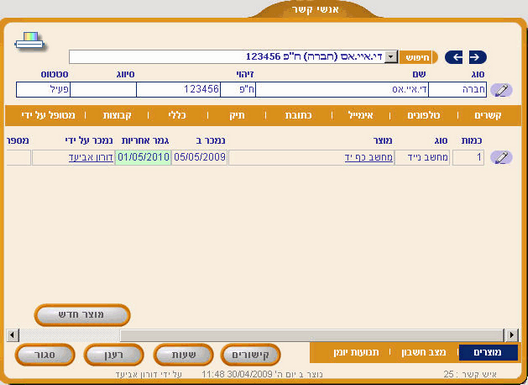Open the קבוצות tab
This screenshot has height=385, width=528.
[x=117, y=116]
